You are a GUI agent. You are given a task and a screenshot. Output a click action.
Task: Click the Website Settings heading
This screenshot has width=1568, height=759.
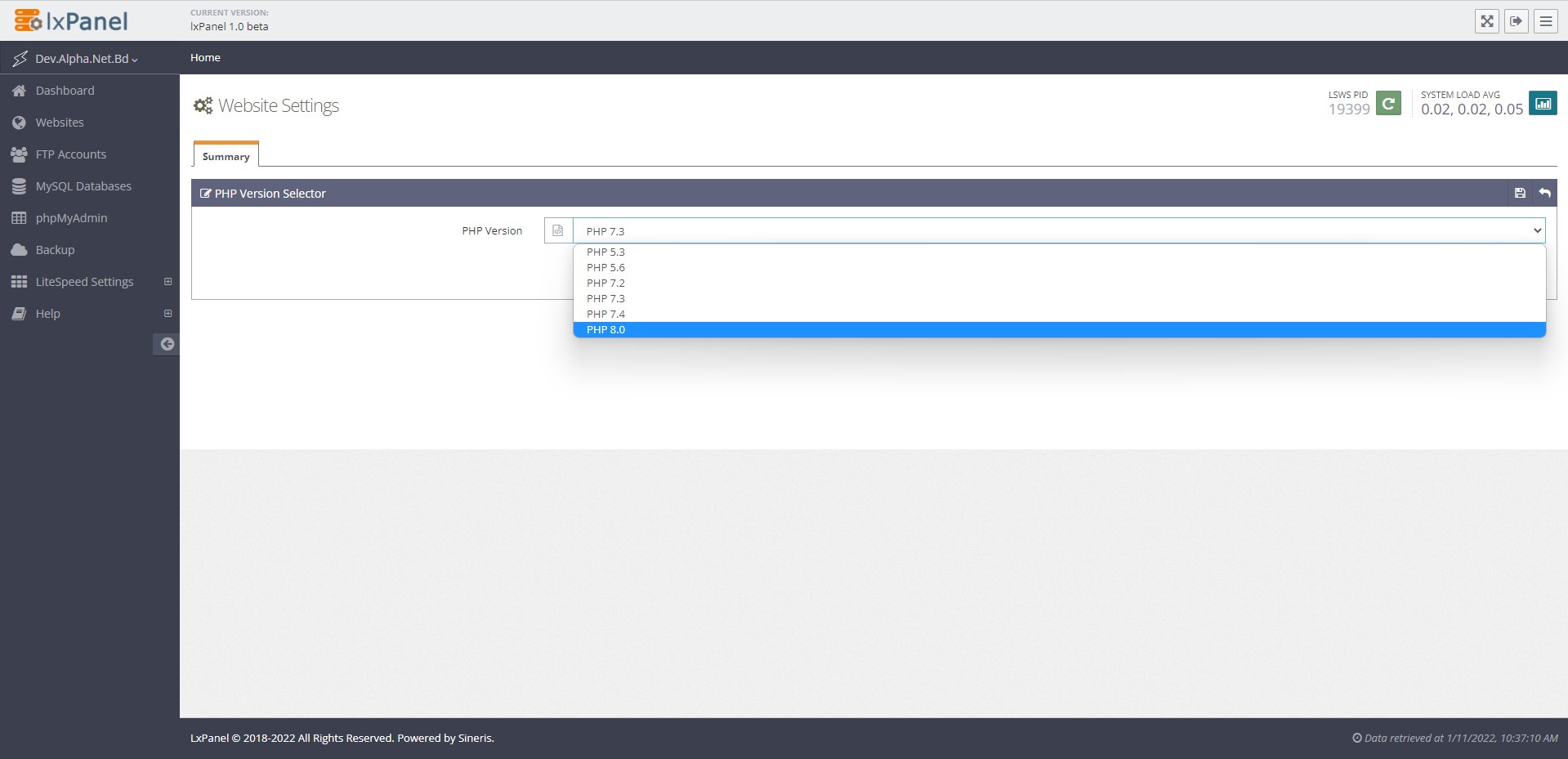[279, 105]
